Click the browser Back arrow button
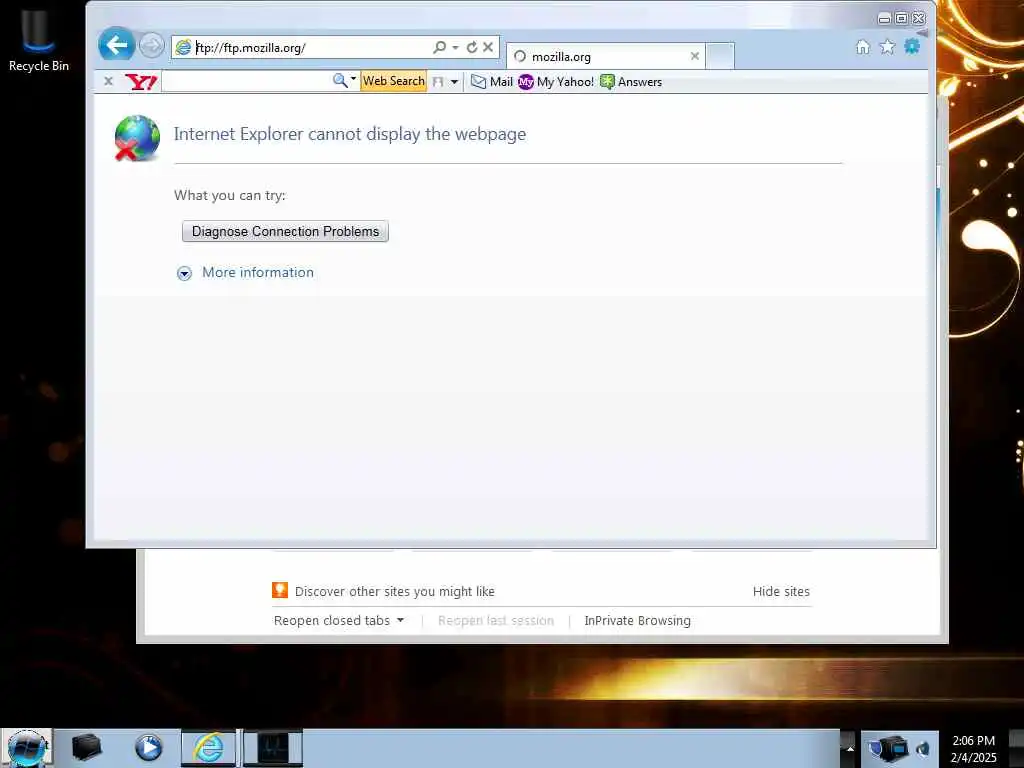1024x768 pixels. pos(116,45)
